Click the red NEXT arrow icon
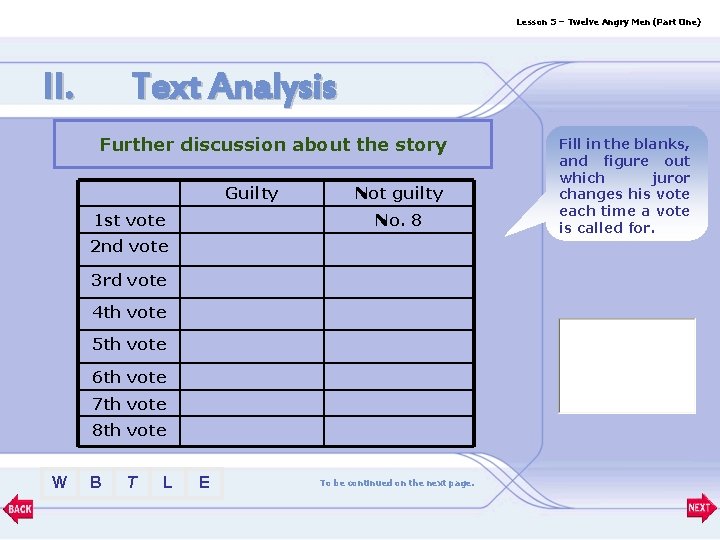 [701, 508]
